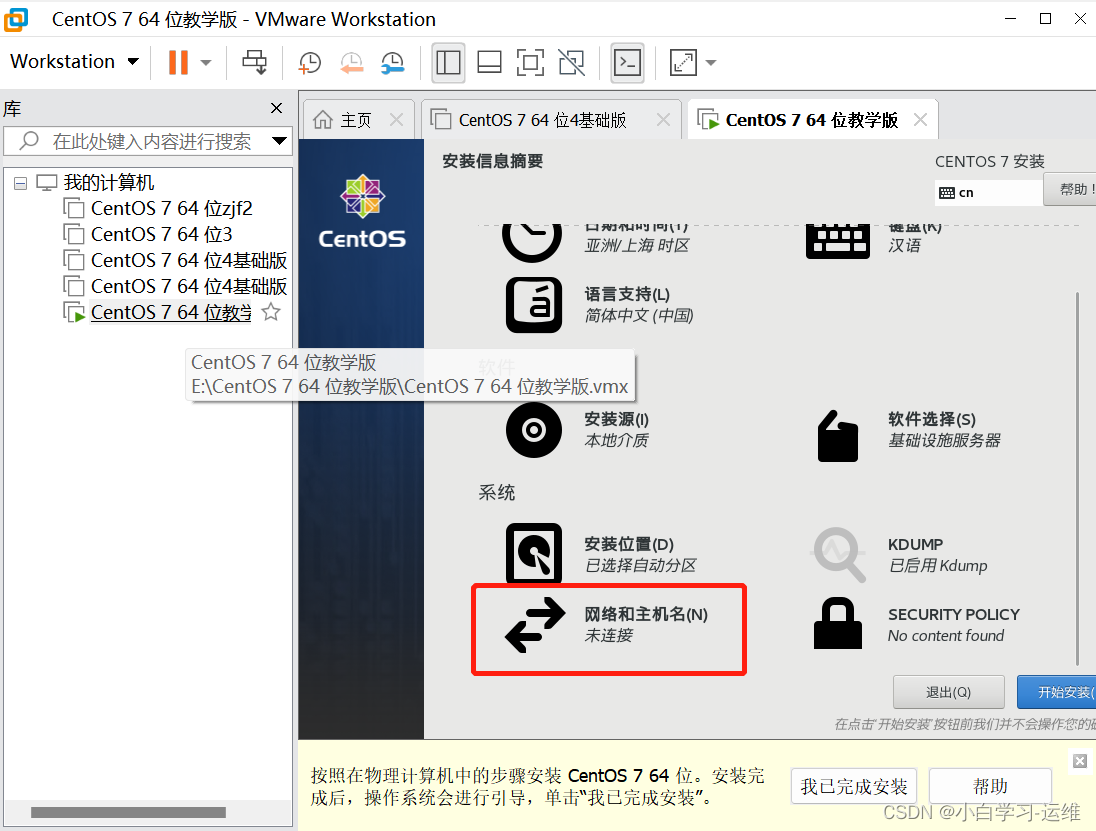Close the install hint bar
Screen dimensions: 1096x831
pyautogui.click(x=1080, y=760)
